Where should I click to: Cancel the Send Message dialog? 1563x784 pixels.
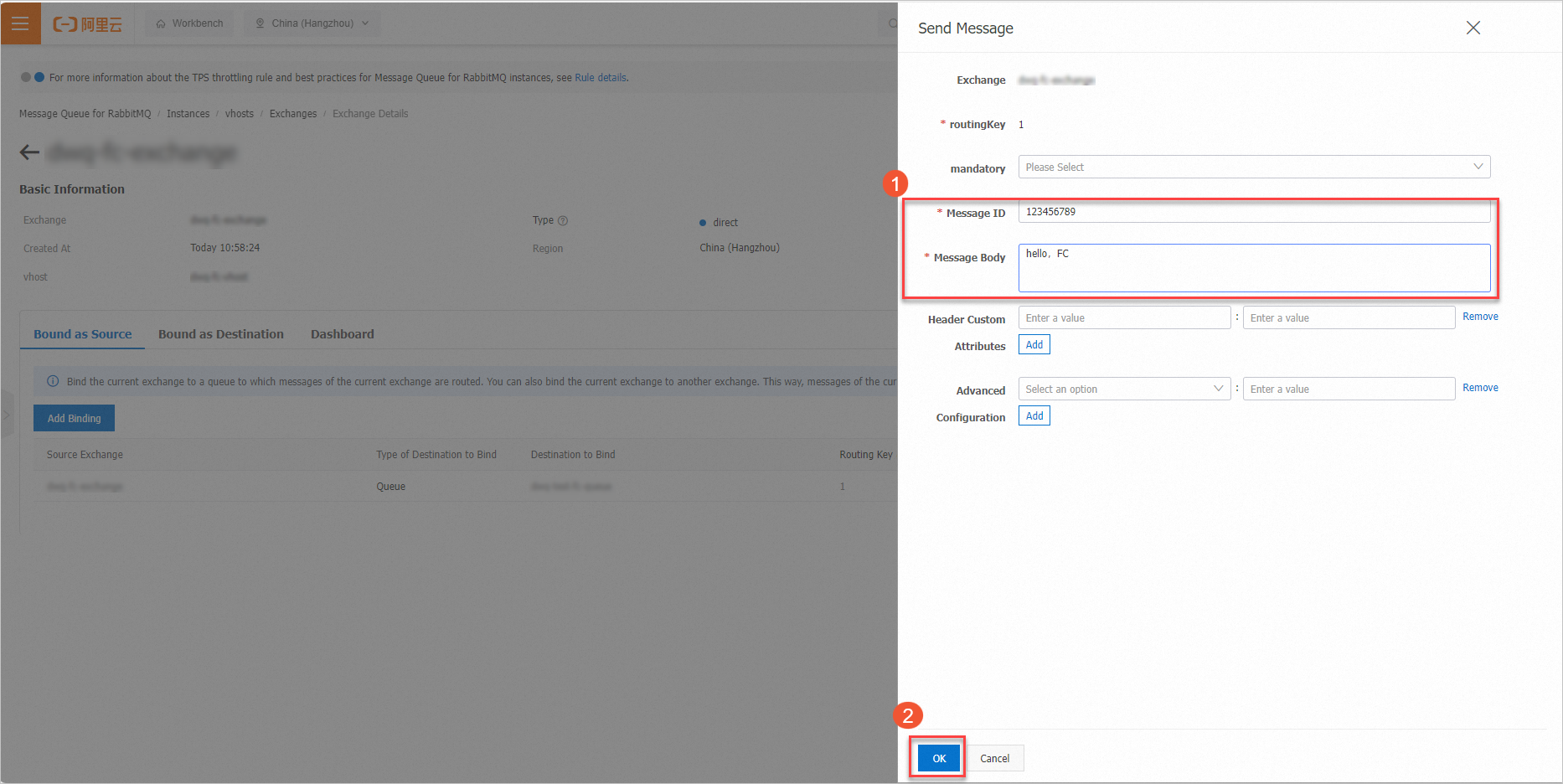click(x=995, y=758)
